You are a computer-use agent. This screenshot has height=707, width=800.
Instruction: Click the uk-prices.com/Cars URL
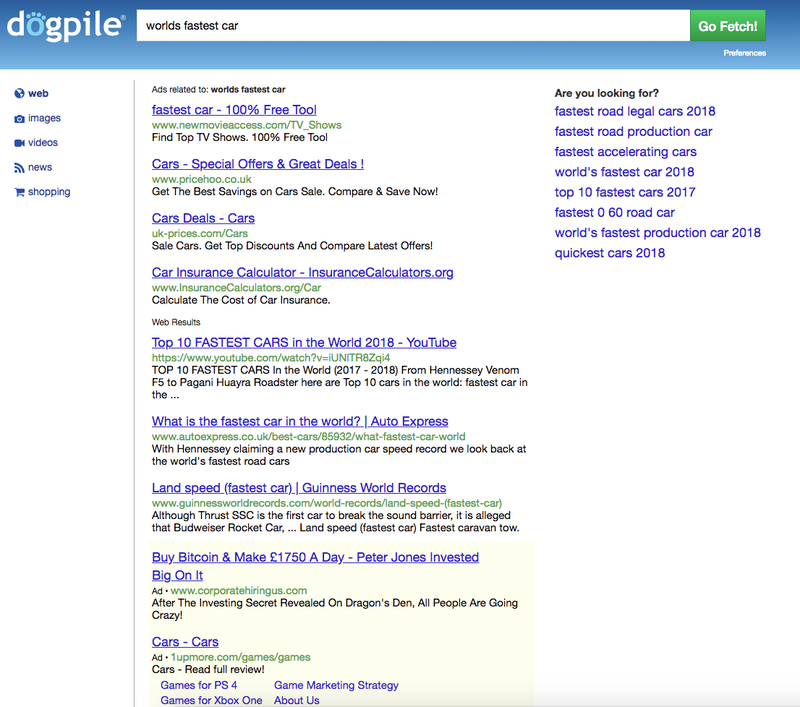coord(199,233)
